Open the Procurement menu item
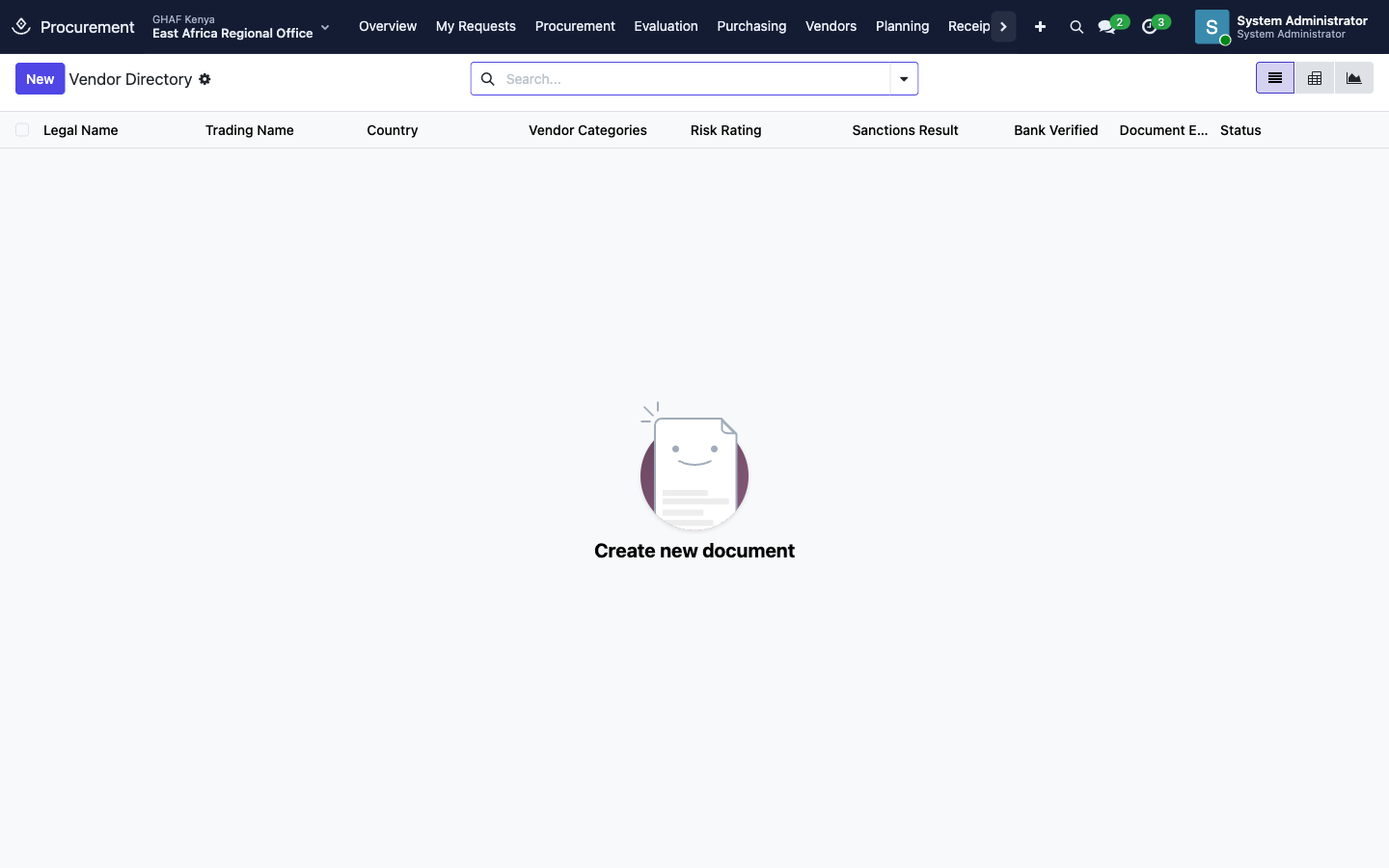The image size is (1389, 868). coord(575,26)
